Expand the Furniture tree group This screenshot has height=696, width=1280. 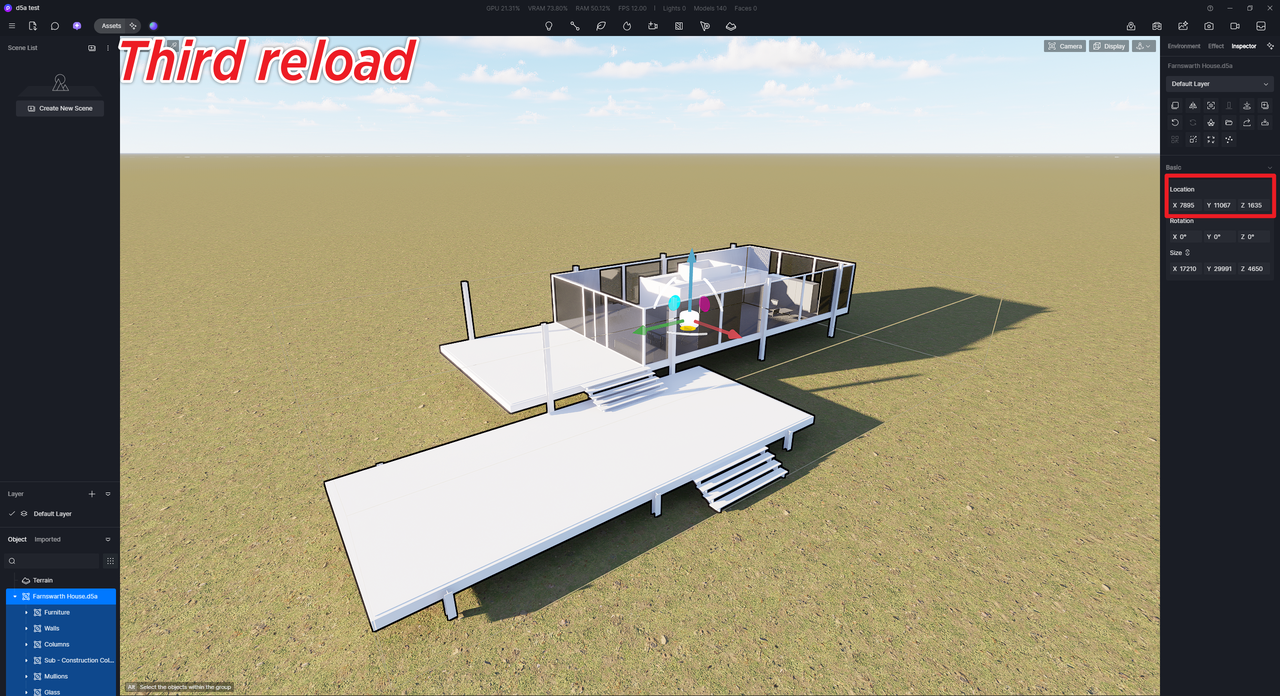point(26,612)
